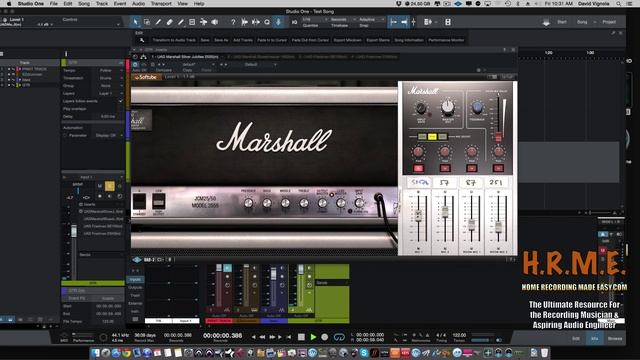This screenshot has width=640, height=360.
Task: Select the Arrow tool in toolbar
Action: tap(136, 22)
